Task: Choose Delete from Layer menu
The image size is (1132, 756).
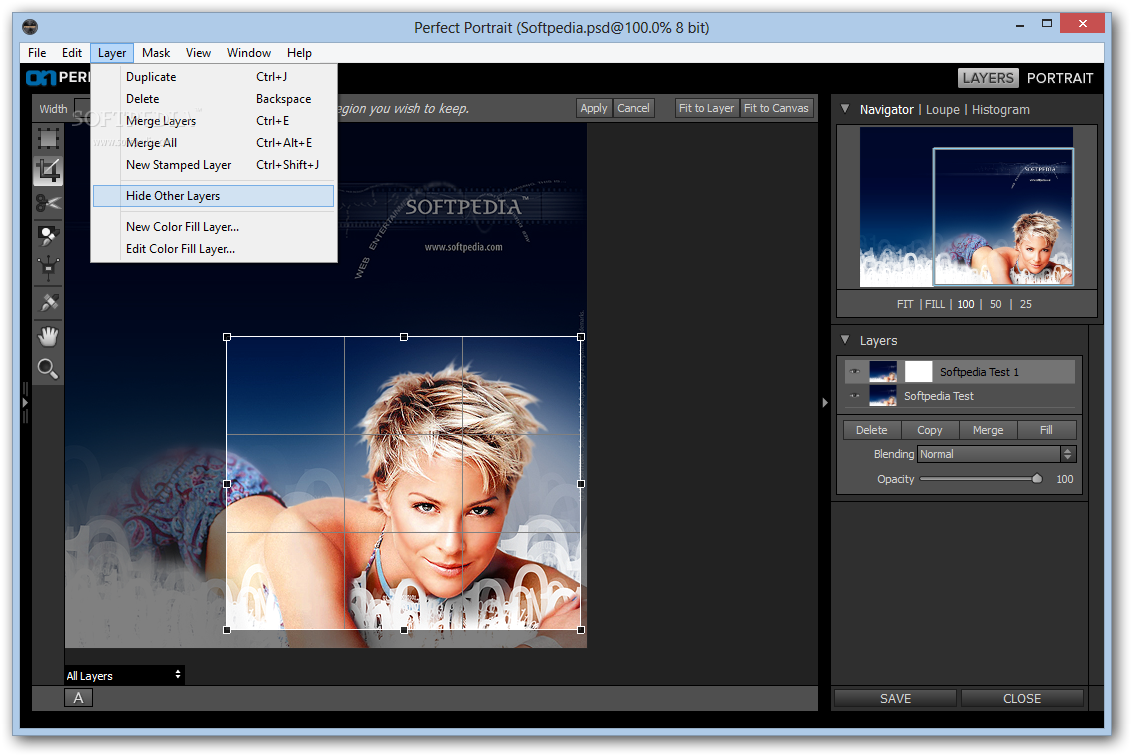Action: tap(214, 99)
